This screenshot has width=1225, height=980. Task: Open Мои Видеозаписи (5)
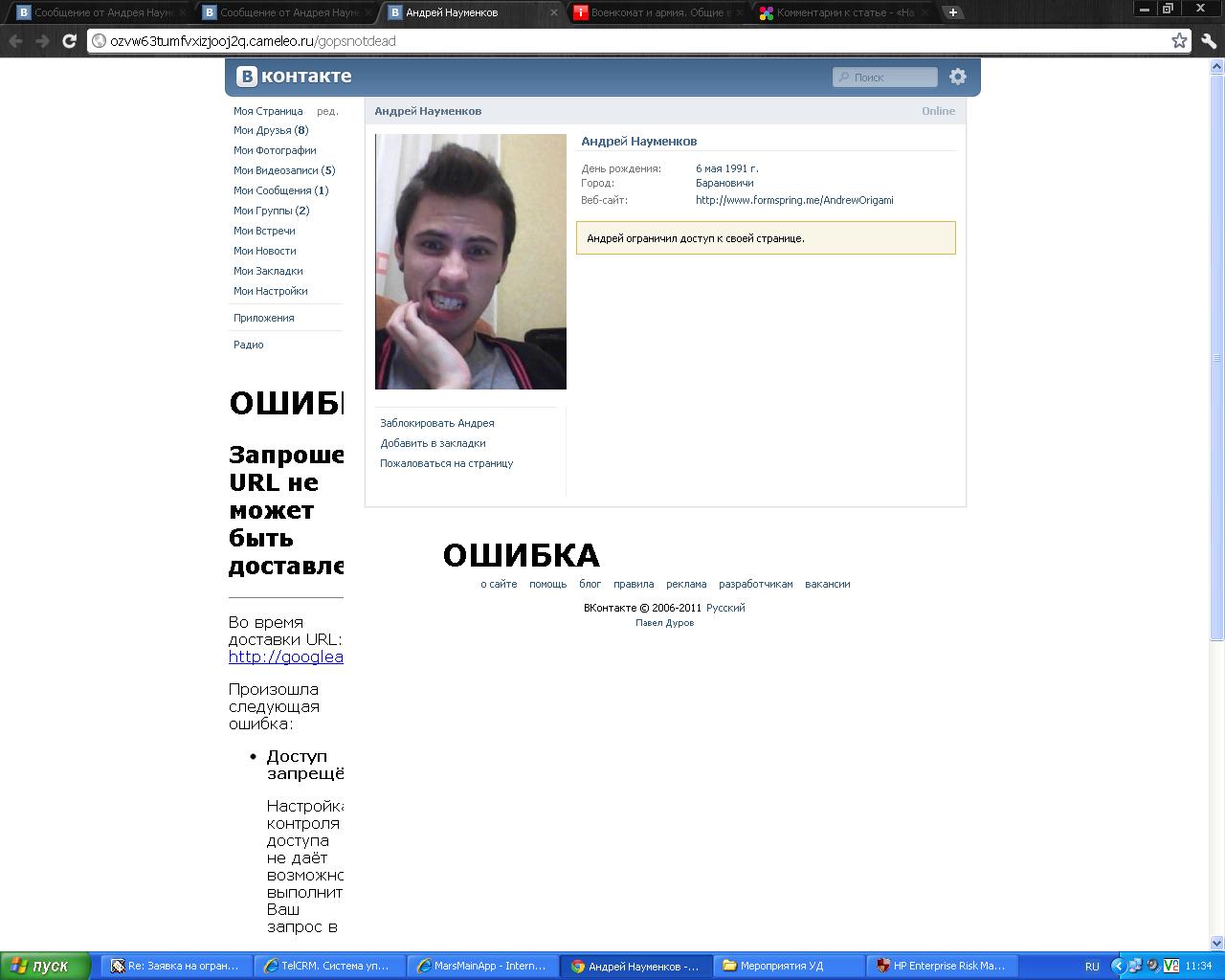tap(284, 170)
